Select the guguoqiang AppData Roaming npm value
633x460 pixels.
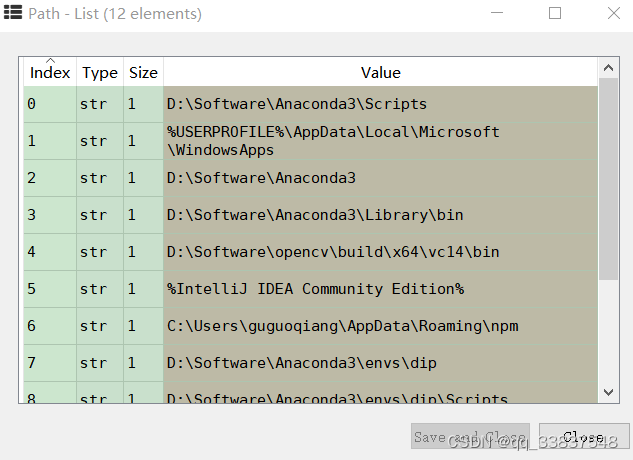(380, 326)
